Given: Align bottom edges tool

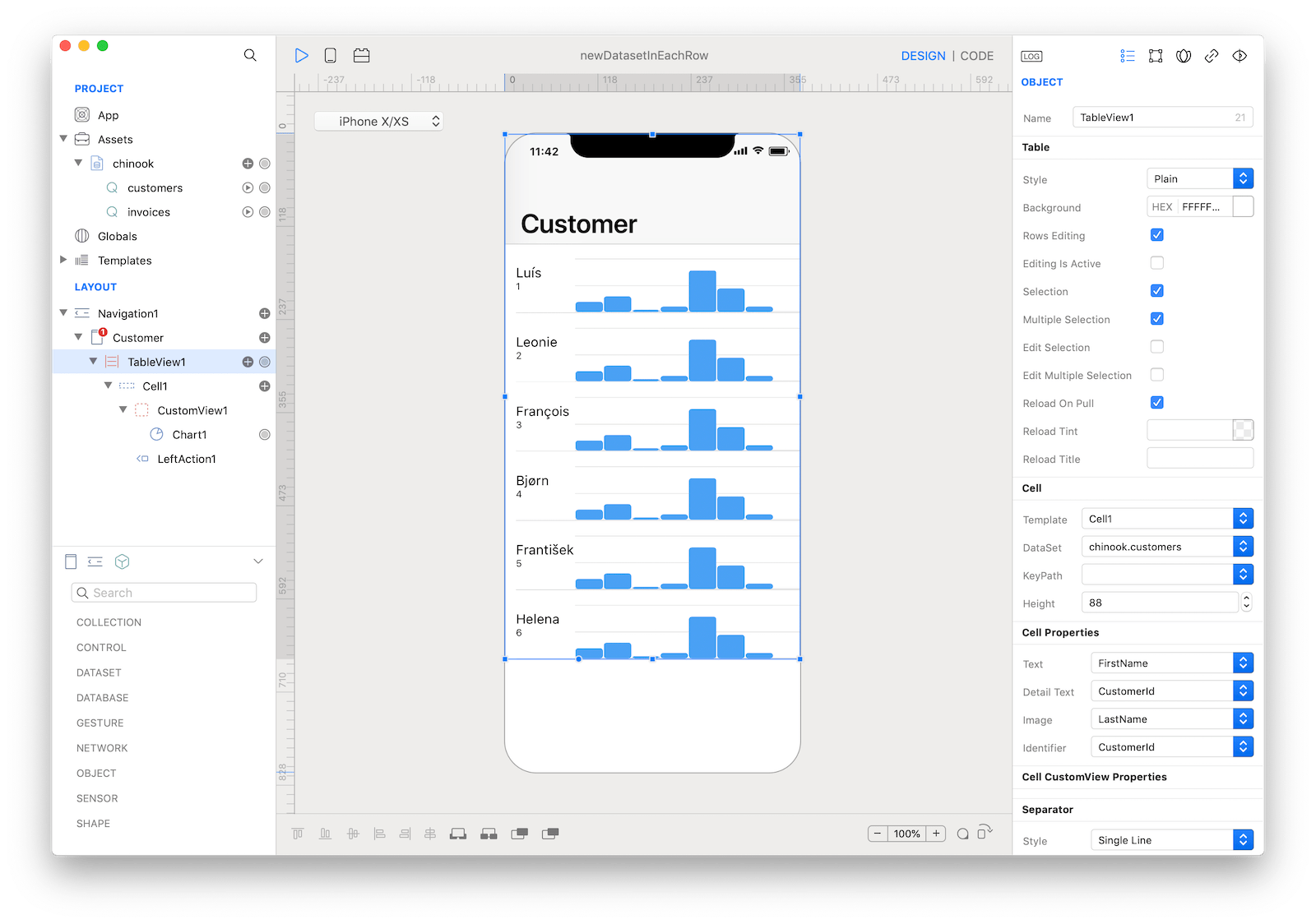Looking at the screenshot, I should click(326, 834).
